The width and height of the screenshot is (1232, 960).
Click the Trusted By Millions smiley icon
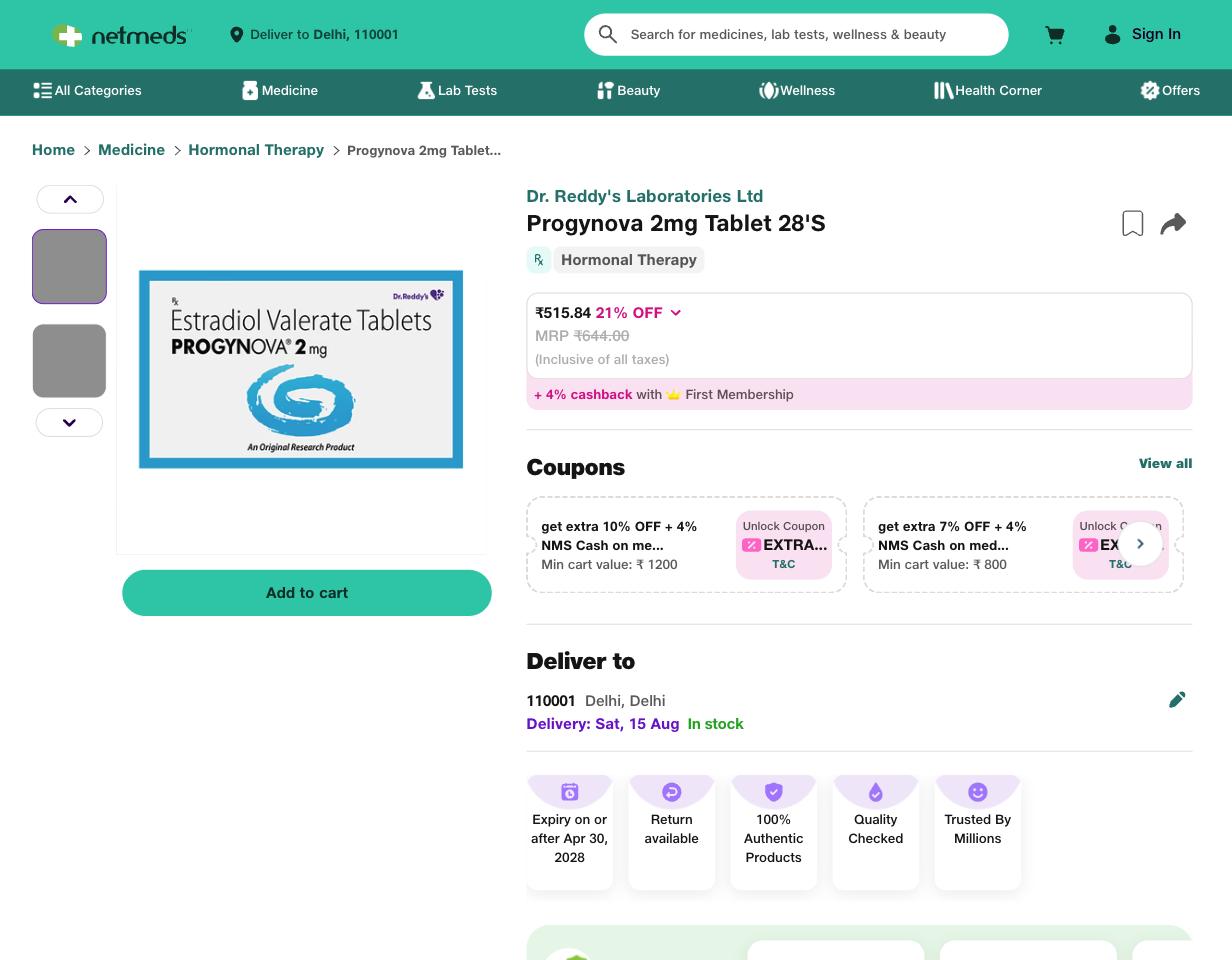coord(977,792)
